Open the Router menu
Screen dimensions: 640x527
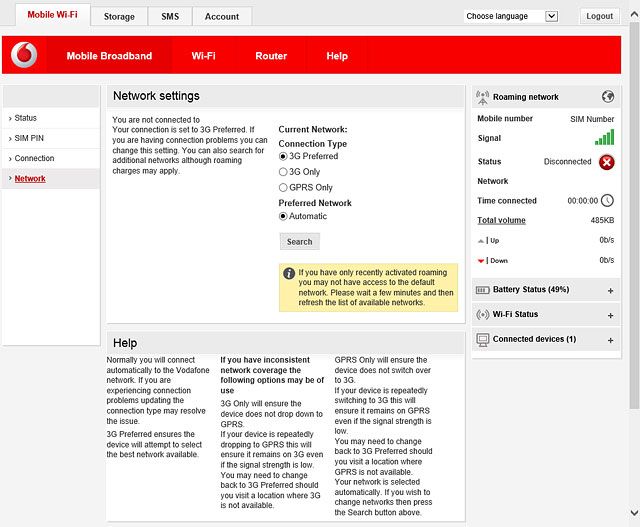271,56
